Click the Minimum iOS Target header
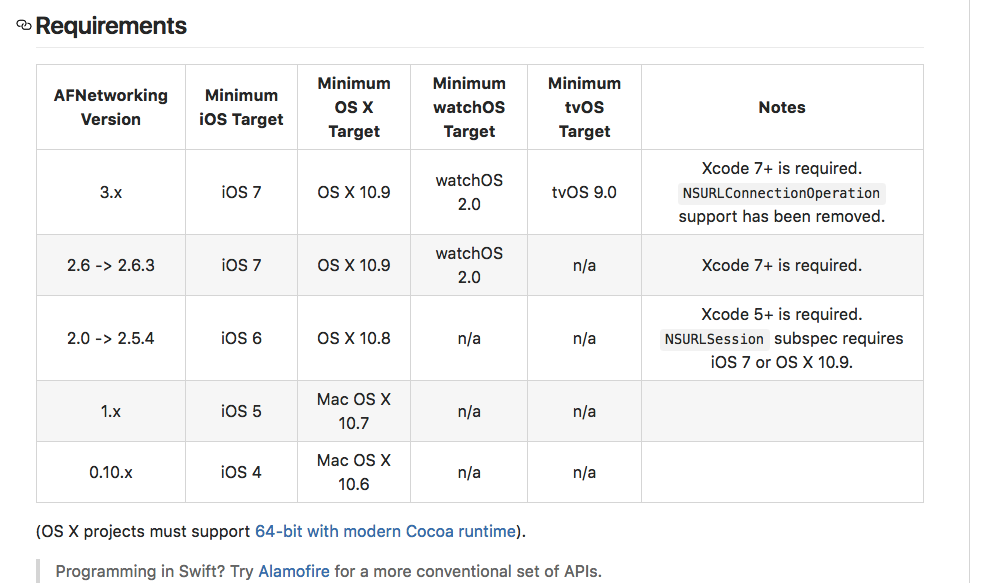 click(x=241, y=107)
